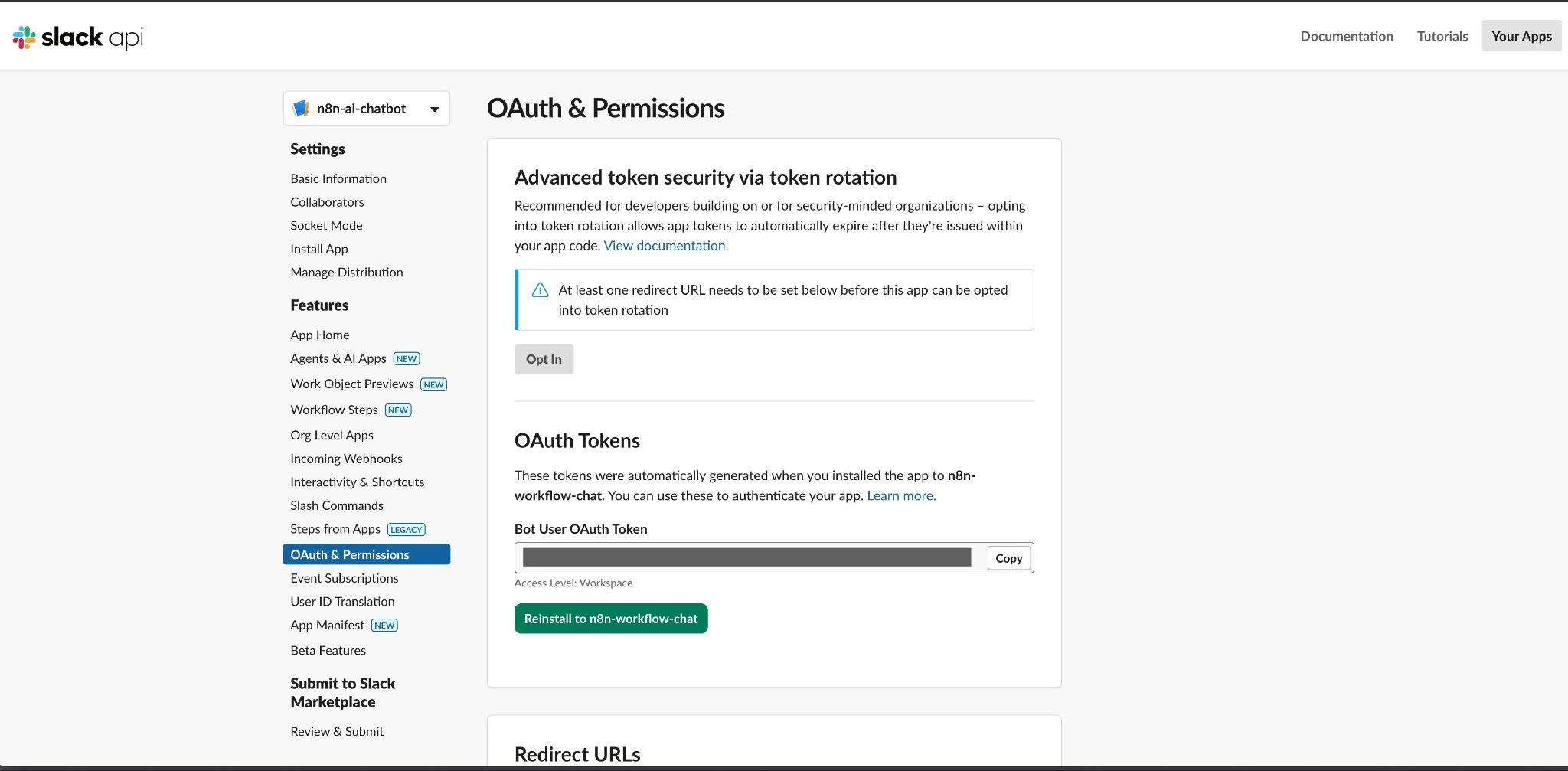This screenshot has width=1568, height=771.
Task: Click the NEW badge beside App Manifest
Action: click(384, 626)
